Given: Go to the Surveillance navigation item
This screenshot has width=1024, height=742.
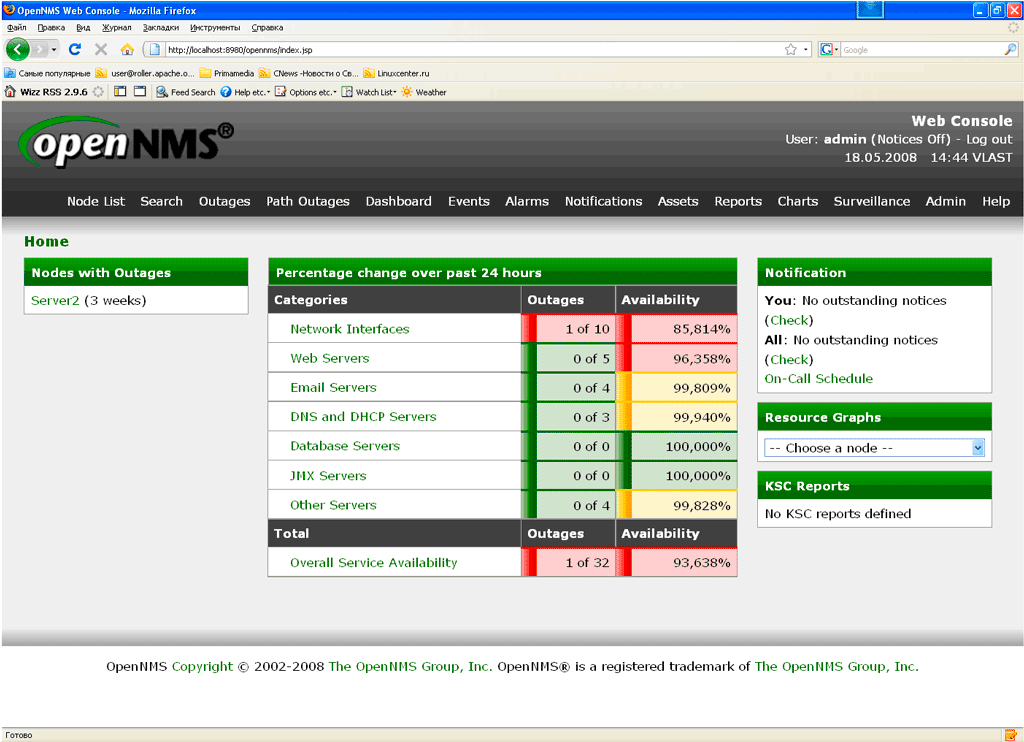Looking at the screenshot, I should point(871,201).
